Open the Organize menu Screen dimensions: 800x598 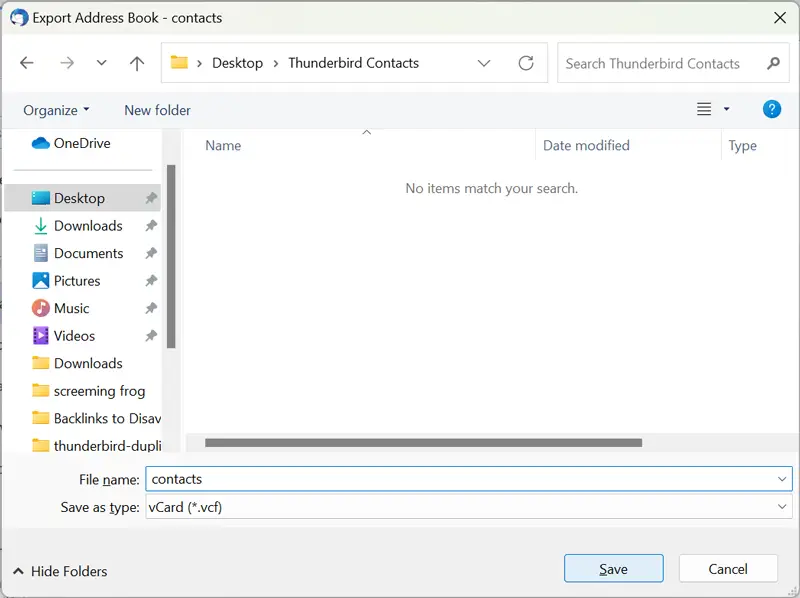tap(56, 110)
